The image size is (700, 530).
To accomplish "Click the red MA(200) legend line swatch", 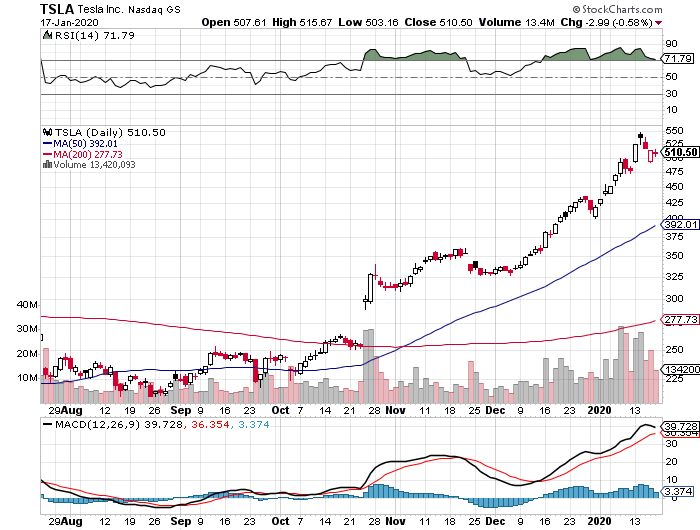I will tap(47, 154).
